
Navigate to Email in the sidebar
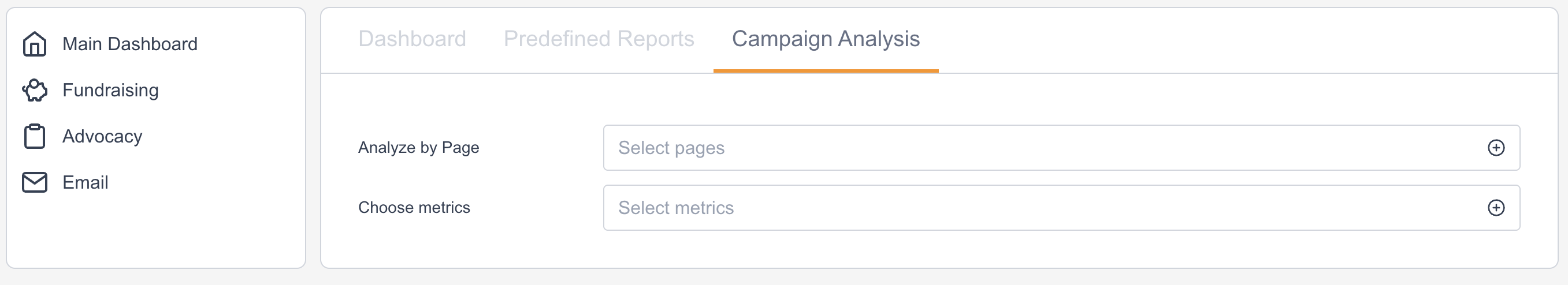[86, 182]
